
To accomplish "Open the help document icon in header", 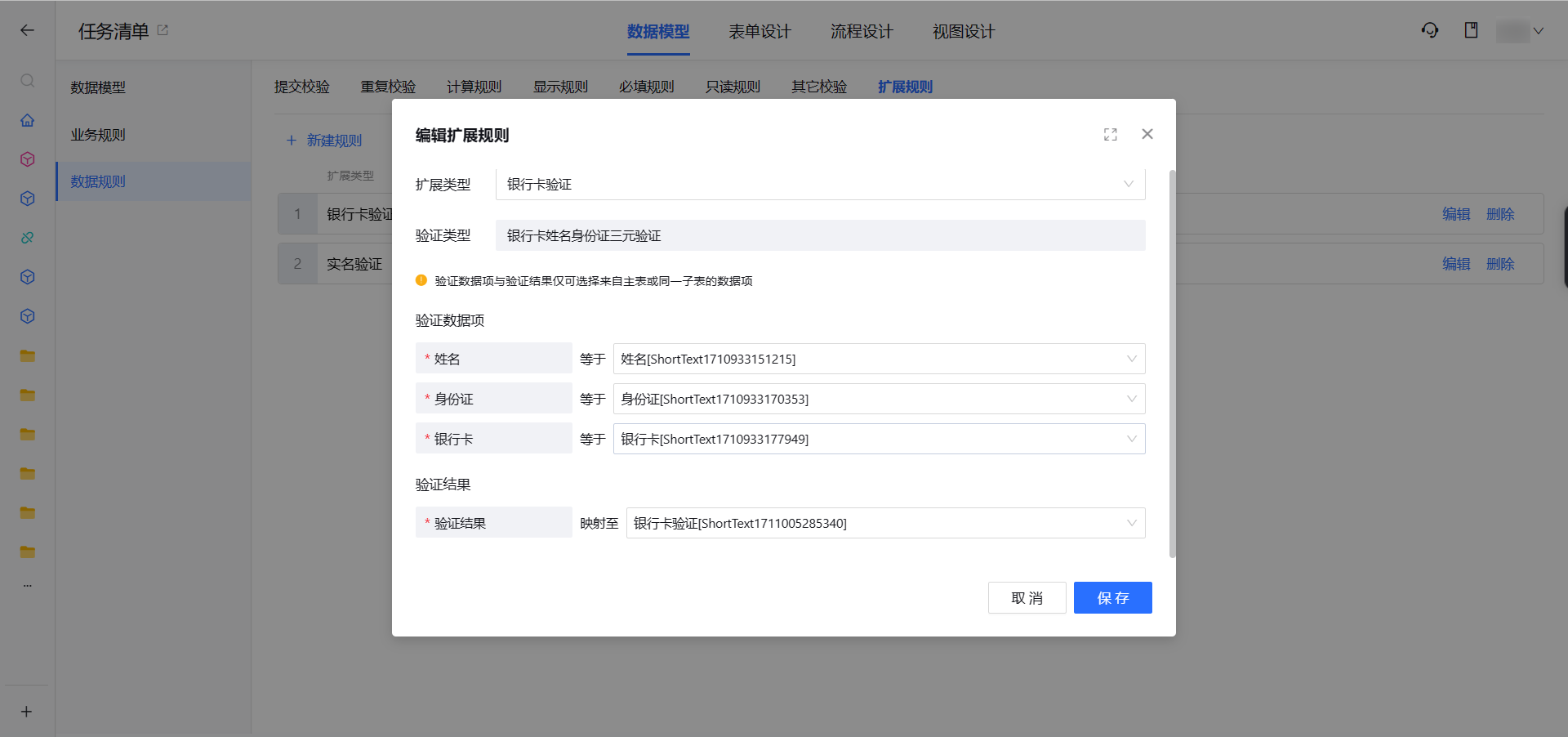I will coord(1471,30).
